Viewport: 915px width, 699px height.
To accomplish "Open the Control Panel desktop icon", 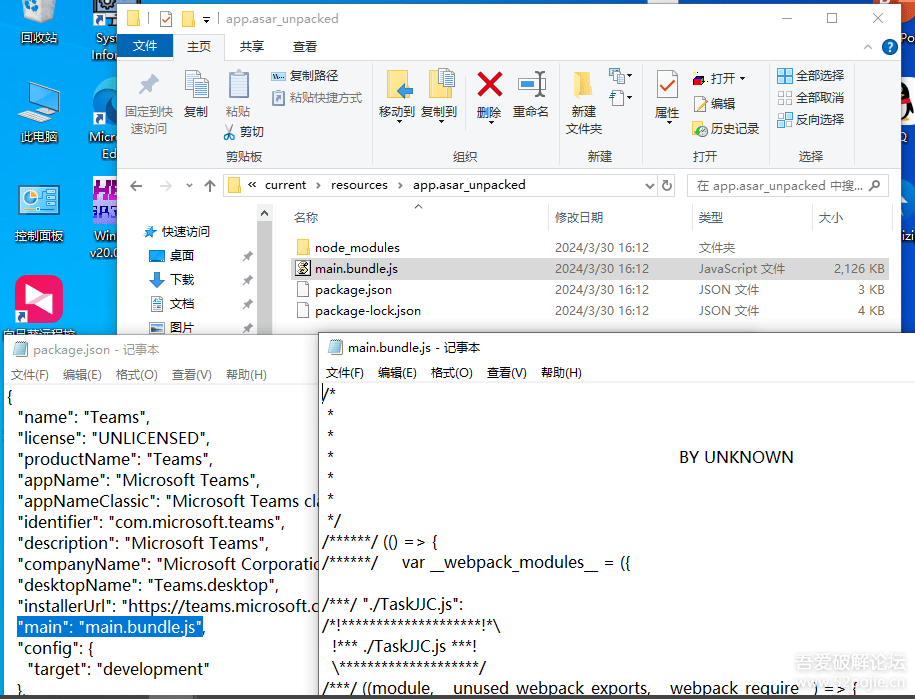I will 39,213.
